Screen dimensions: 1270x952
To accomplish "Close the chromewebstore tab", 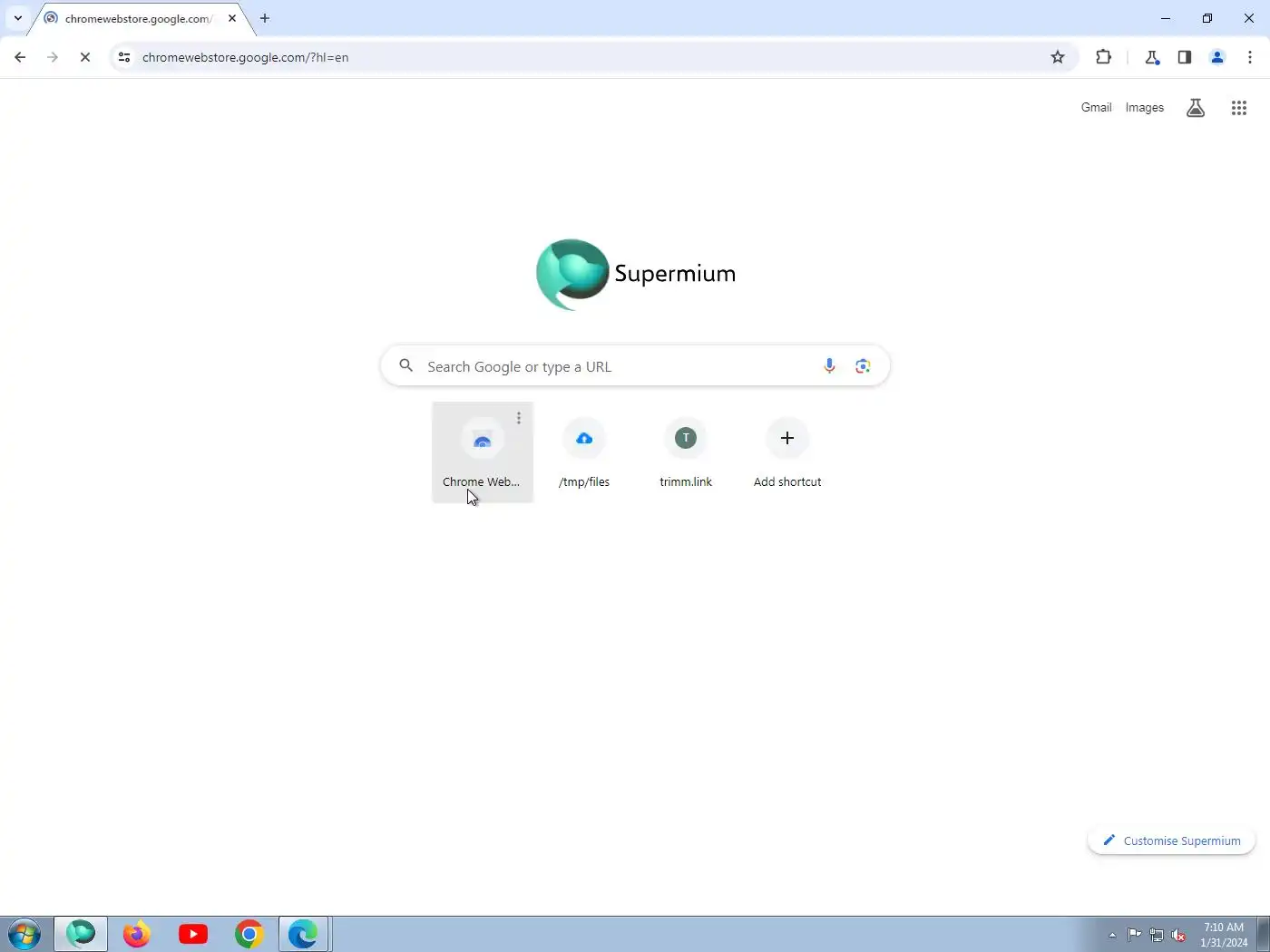I will [232, 18].
